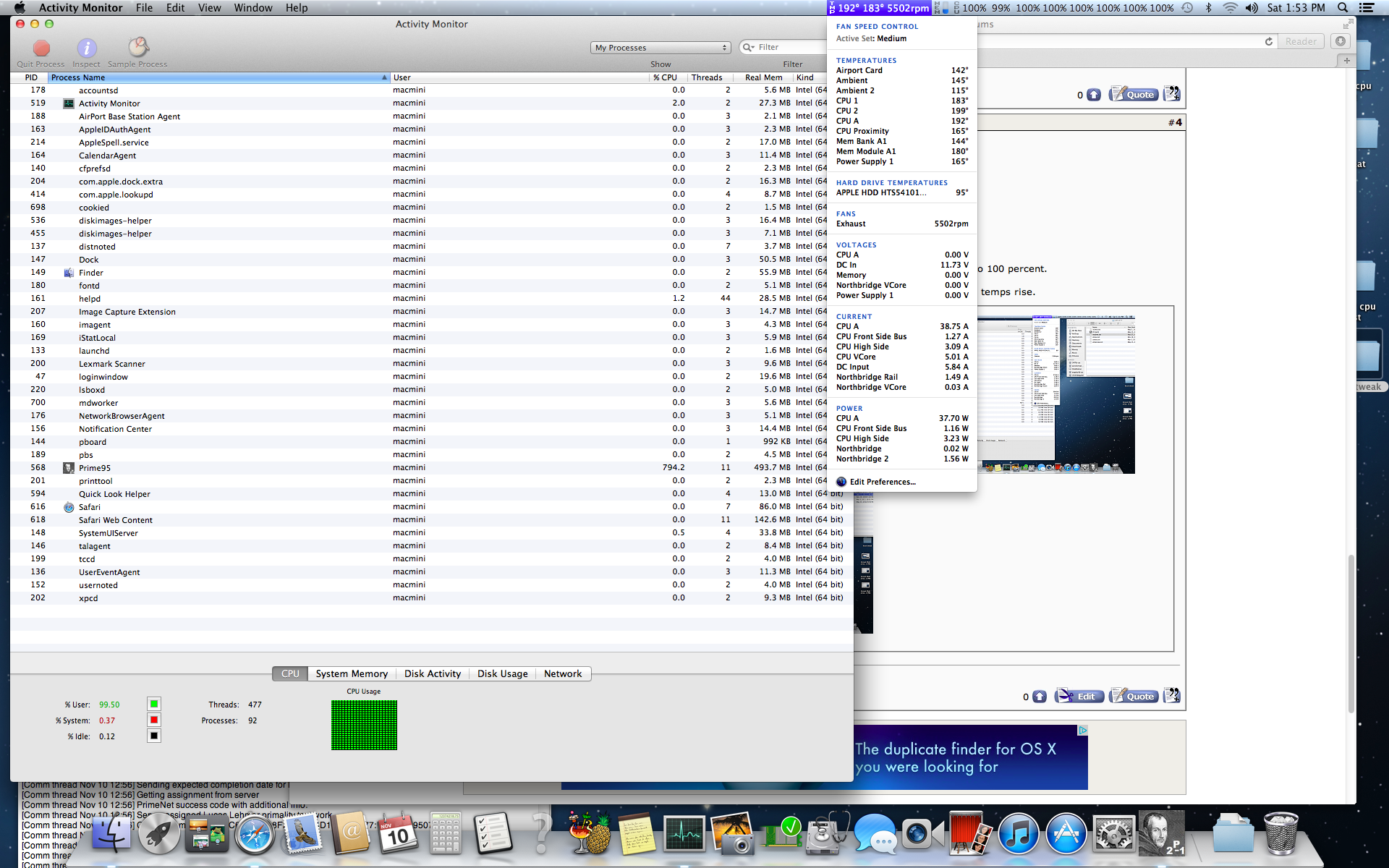
Task: Click the Inspect toolbar icon
Action: (x=87, y=48)
